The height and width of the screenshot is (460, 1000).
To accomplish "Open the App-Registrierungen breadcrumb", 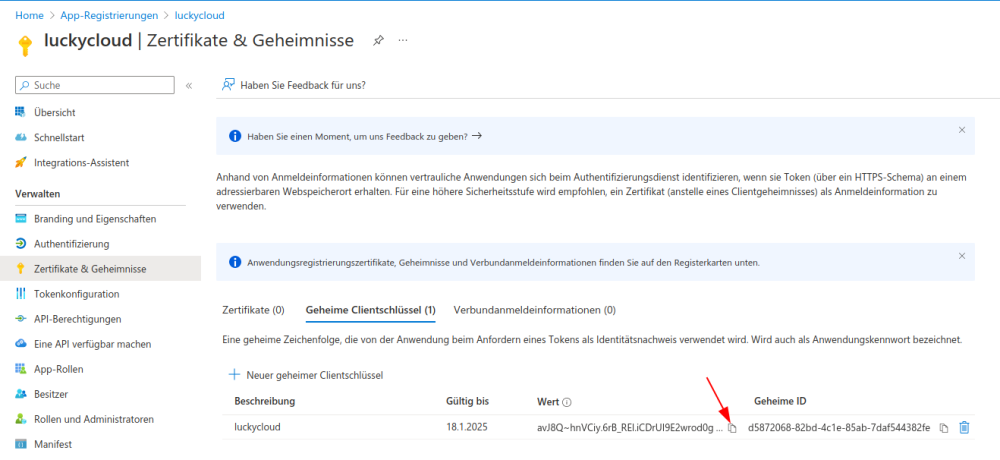I will tap(109, 15).
